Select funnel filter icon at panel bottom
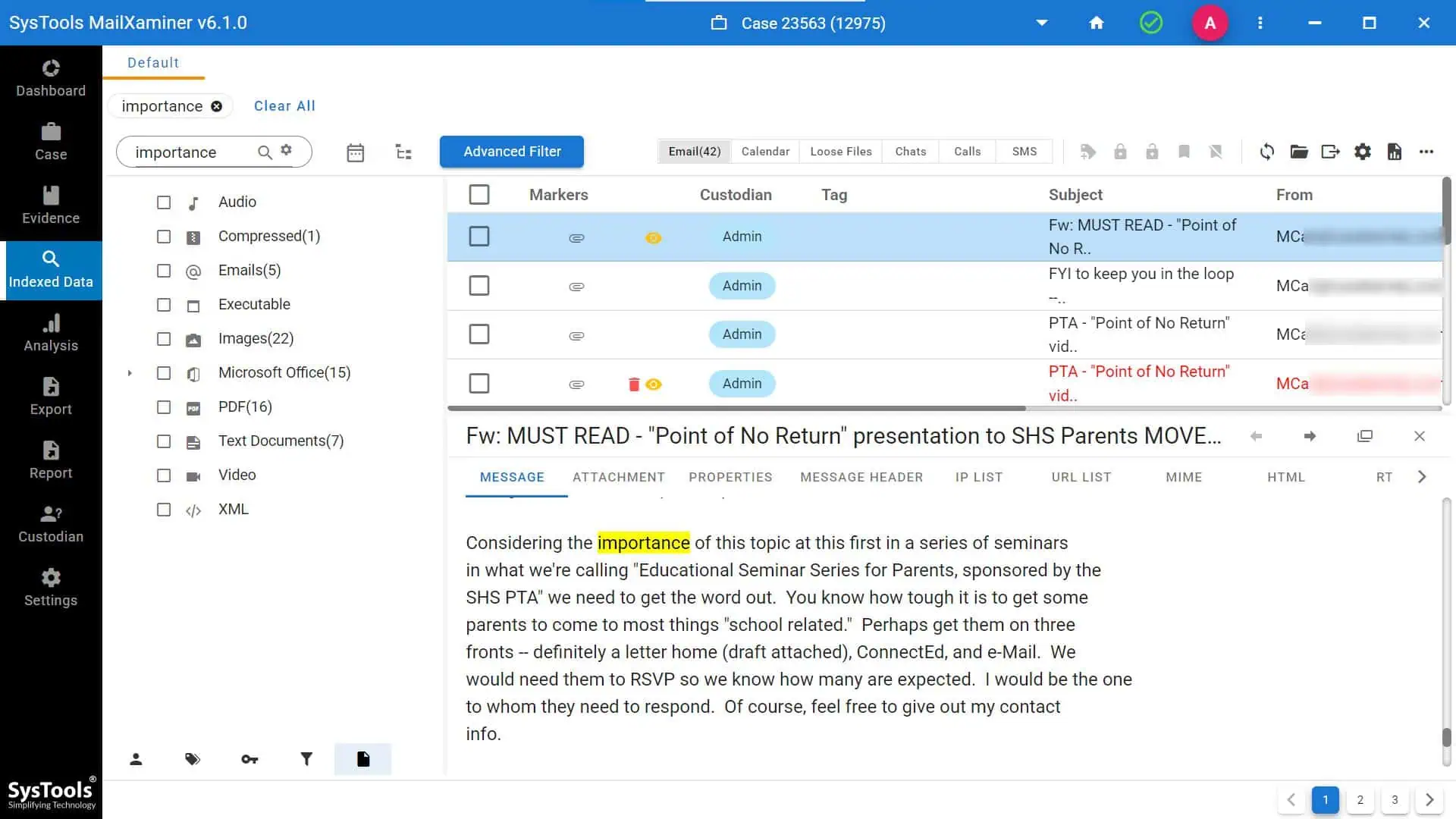Image resolution: width=1456 pixels, height=819 pixels. [x=306, y=759]
